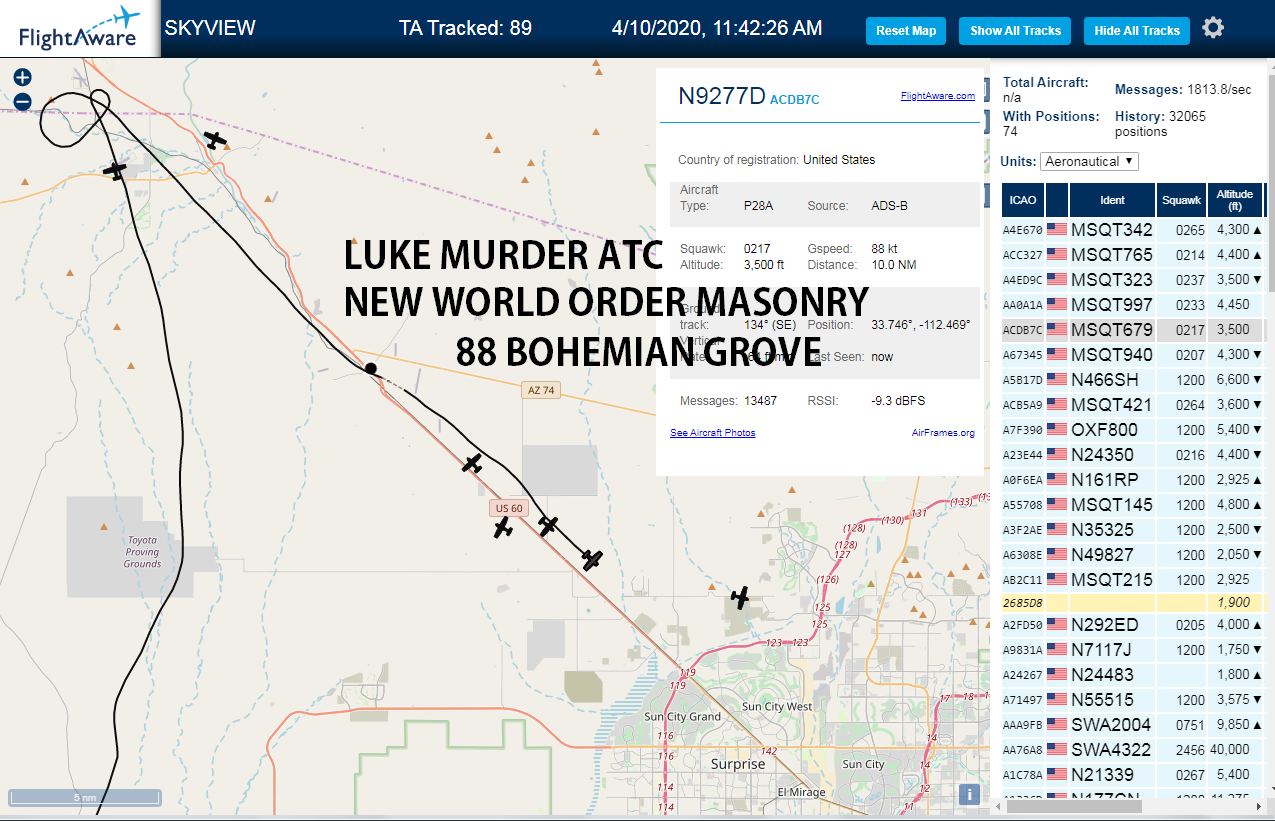Click the US flag in the N466SH row
The height and width of the screenshot is (821, 1275).
click(x=1057, y=380)
